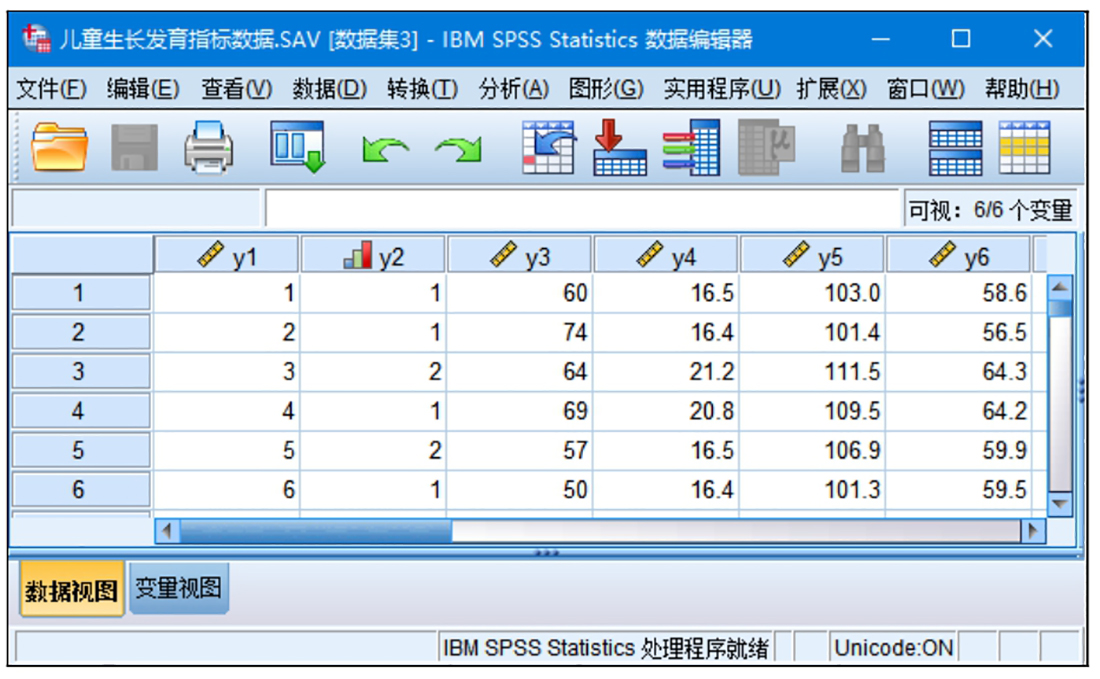Viewport: 1100px width, 679px height.
Task: Open the Variables info icon
Action: point(691,148)
